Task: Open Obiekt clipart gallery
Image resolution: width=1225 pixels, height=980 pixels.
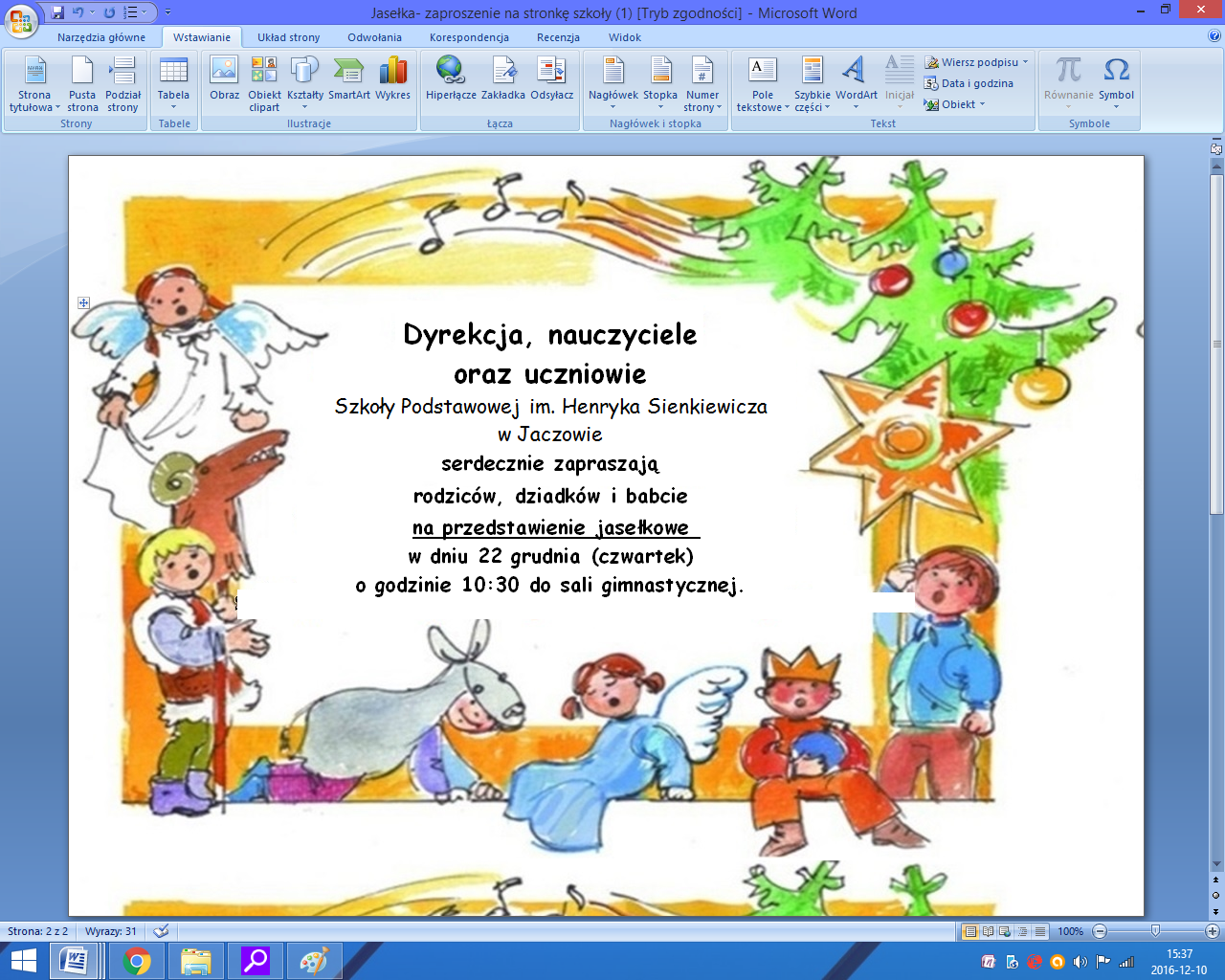Action: (x=264, y=81)
